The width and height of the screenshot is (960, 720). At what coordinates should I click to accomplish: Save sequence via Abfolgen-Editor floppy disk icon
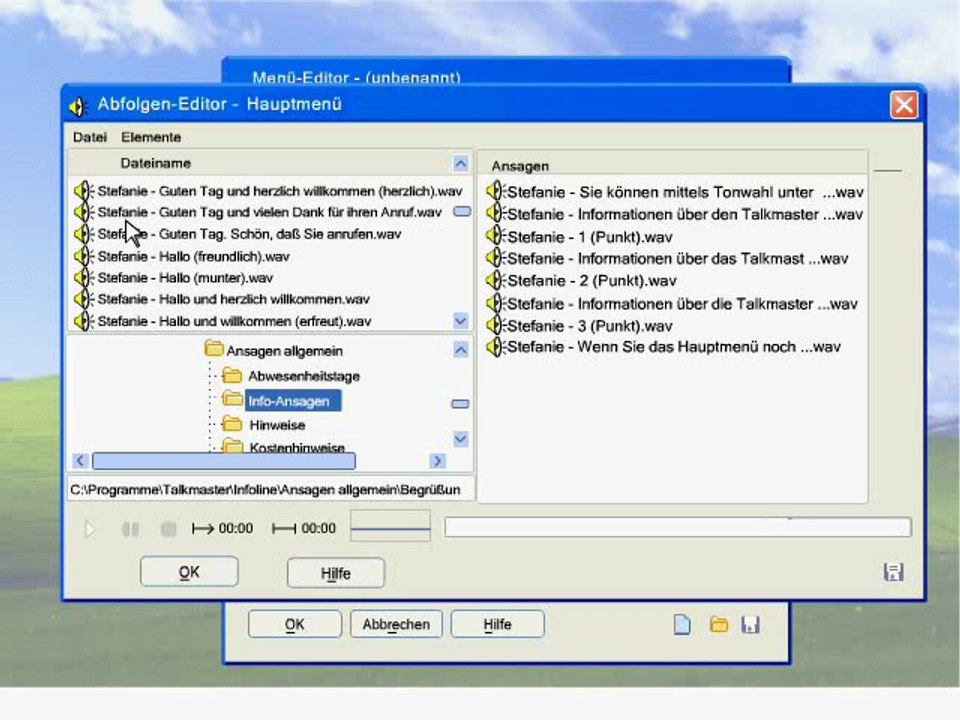click(893, 572)
